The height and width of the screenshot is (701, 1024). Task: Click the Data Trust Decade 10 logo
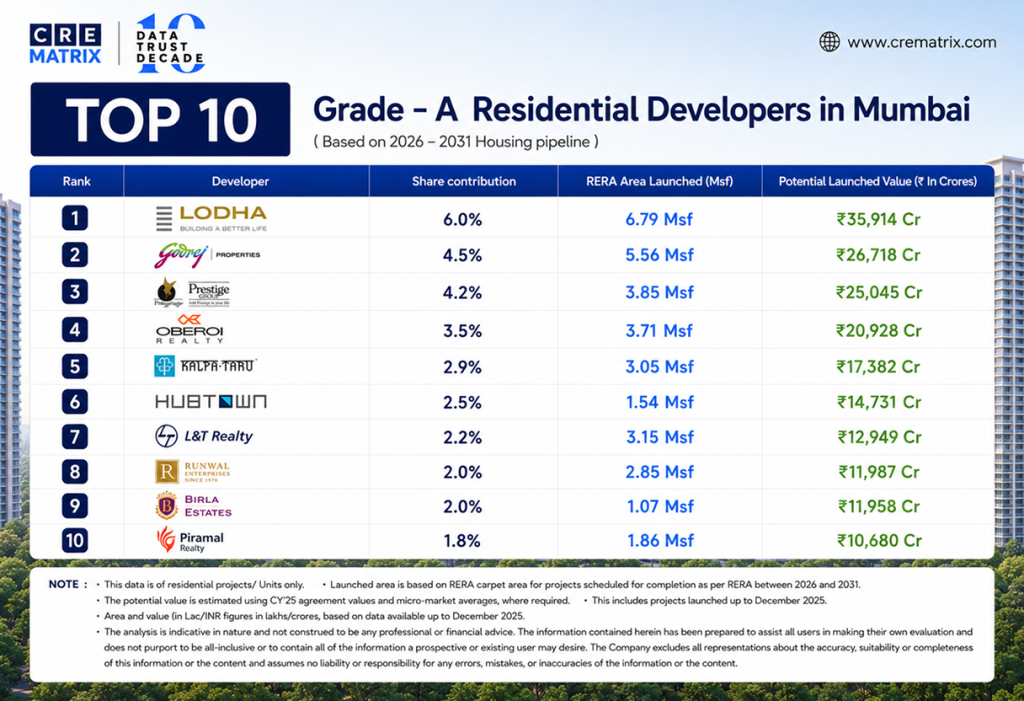pyautogui.click(x=170, y=44)
